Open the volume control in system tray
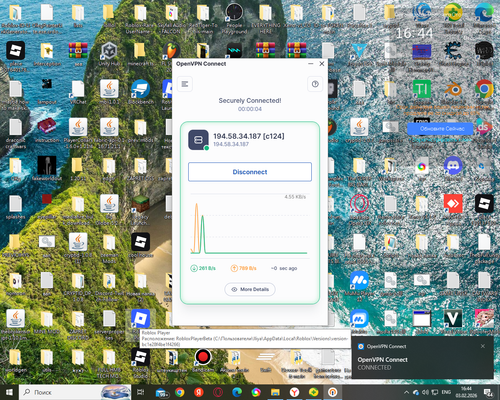 tap(426, 392)
